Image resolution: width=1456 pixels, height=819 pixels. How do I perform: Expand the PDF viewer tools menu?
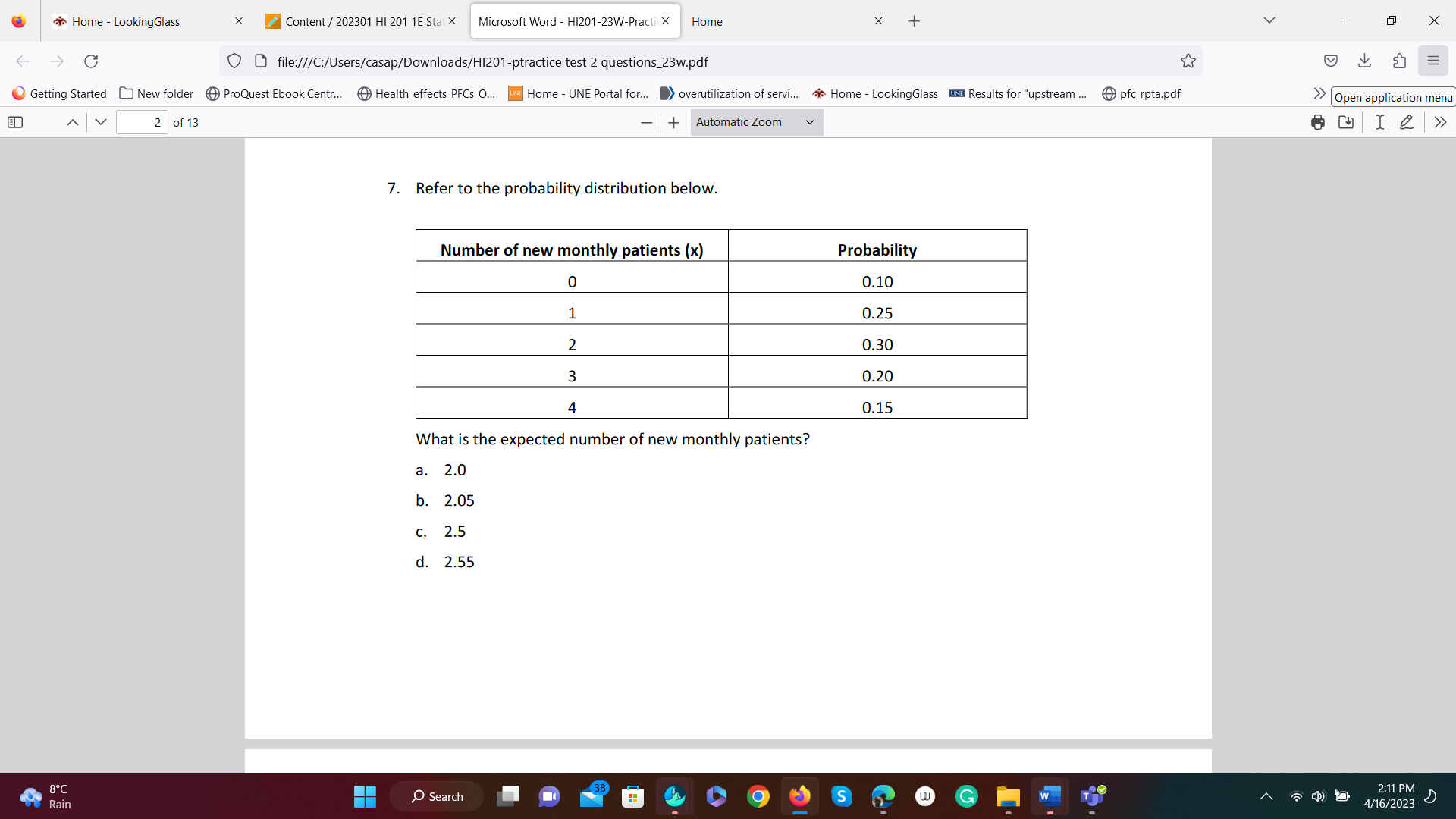click(1440, 122)
